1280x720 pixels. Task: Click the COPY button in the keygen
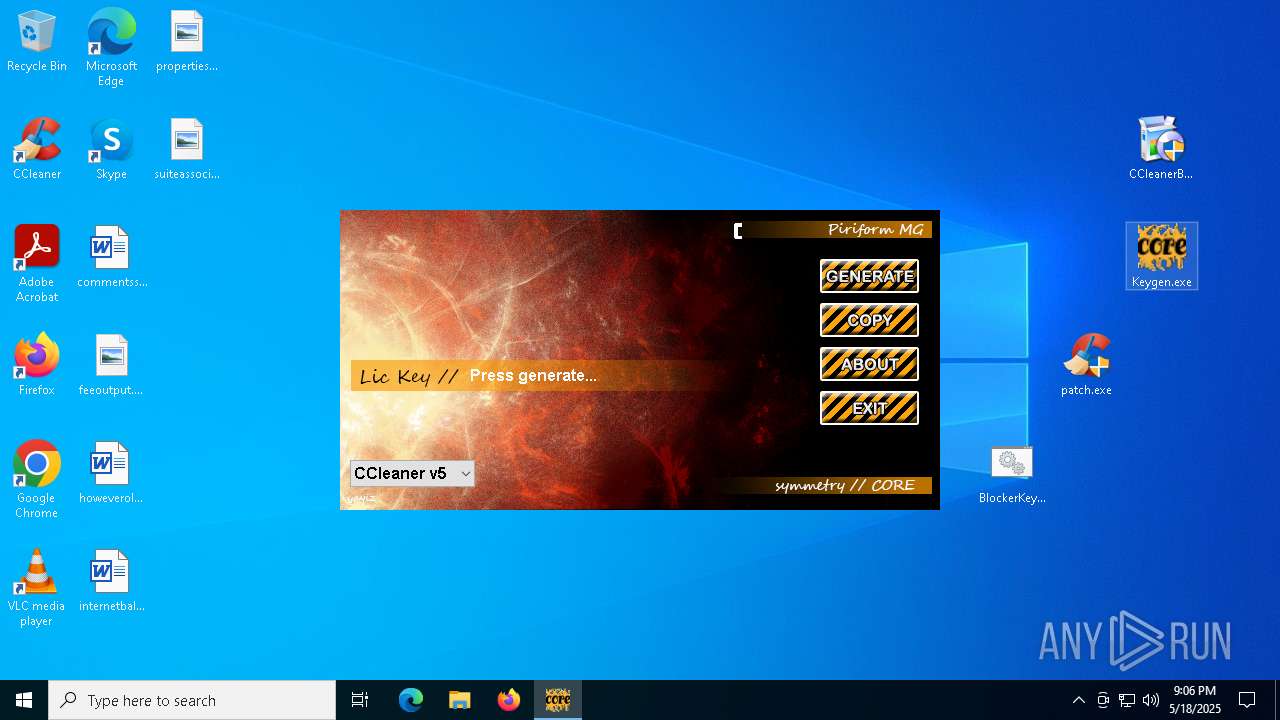tap(869, 320)
